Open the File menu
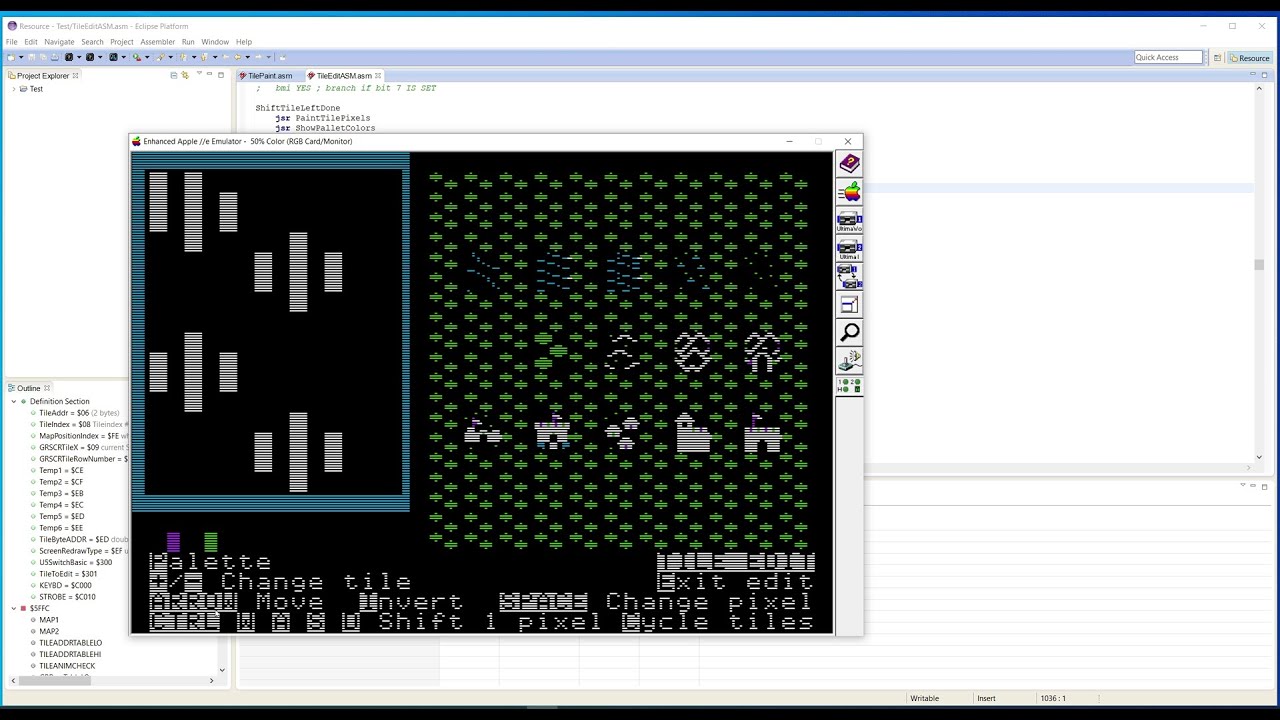 11,42
